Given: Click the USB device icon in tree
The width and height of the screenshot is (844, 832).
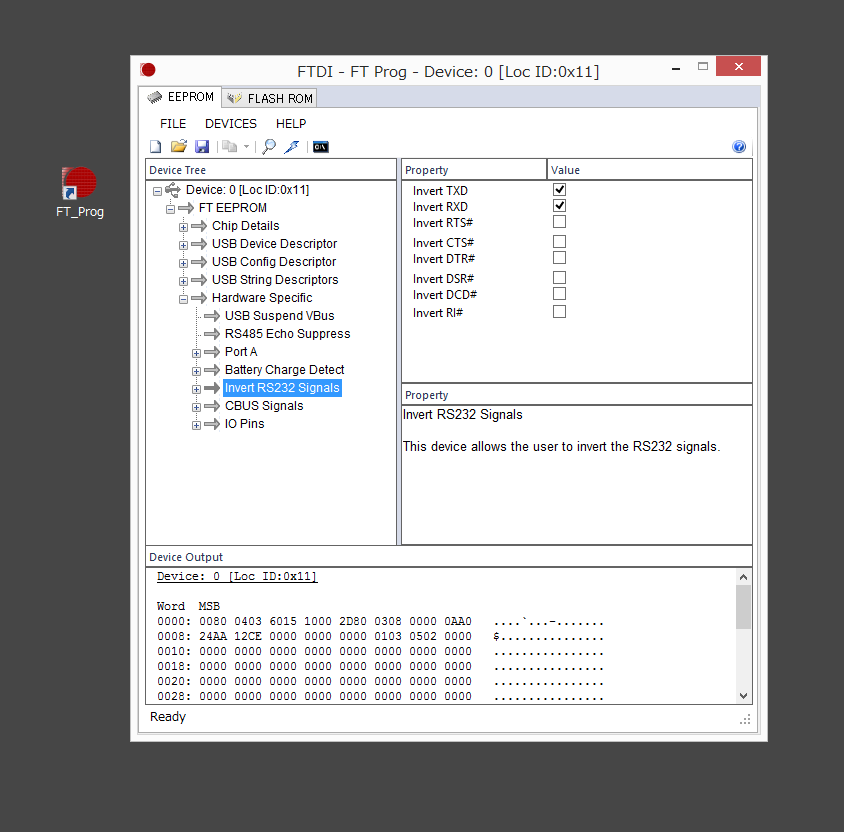Looking at the screenshot, I should tap(173, 190).
